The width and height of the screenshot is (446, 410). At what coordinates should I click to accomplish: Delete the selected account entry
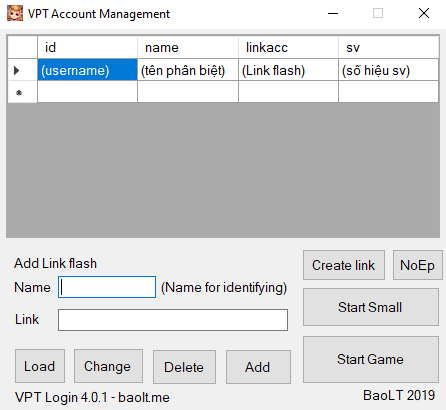[x=184, y=367]
